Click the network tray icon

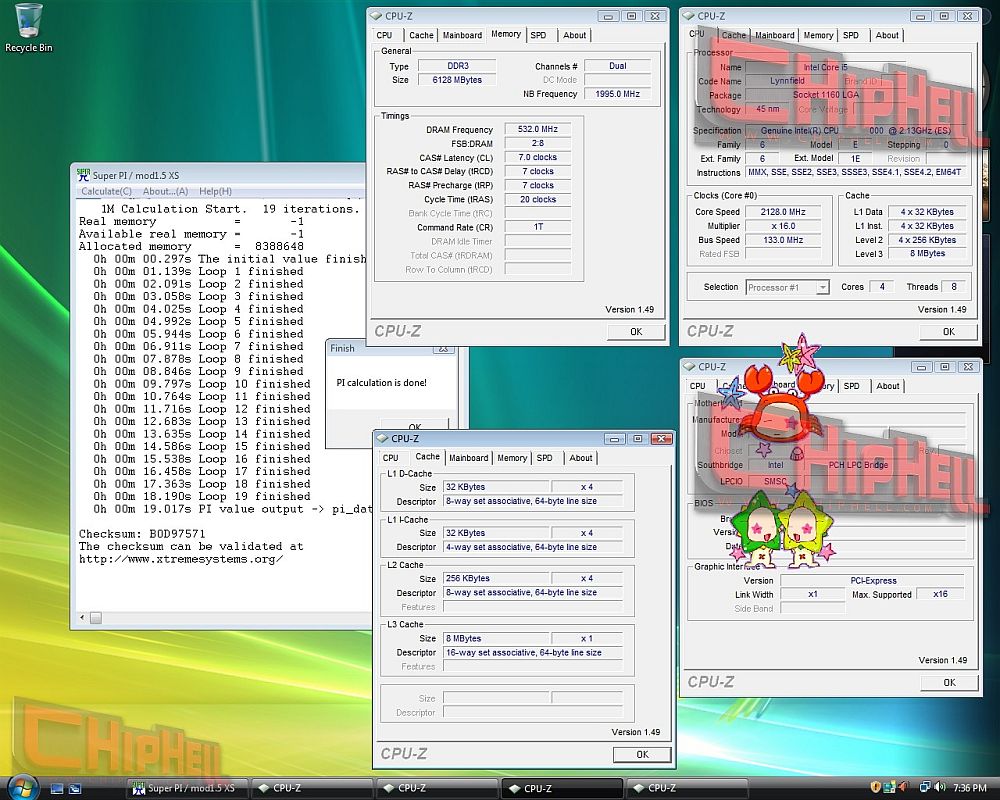[x=925, y=788]
